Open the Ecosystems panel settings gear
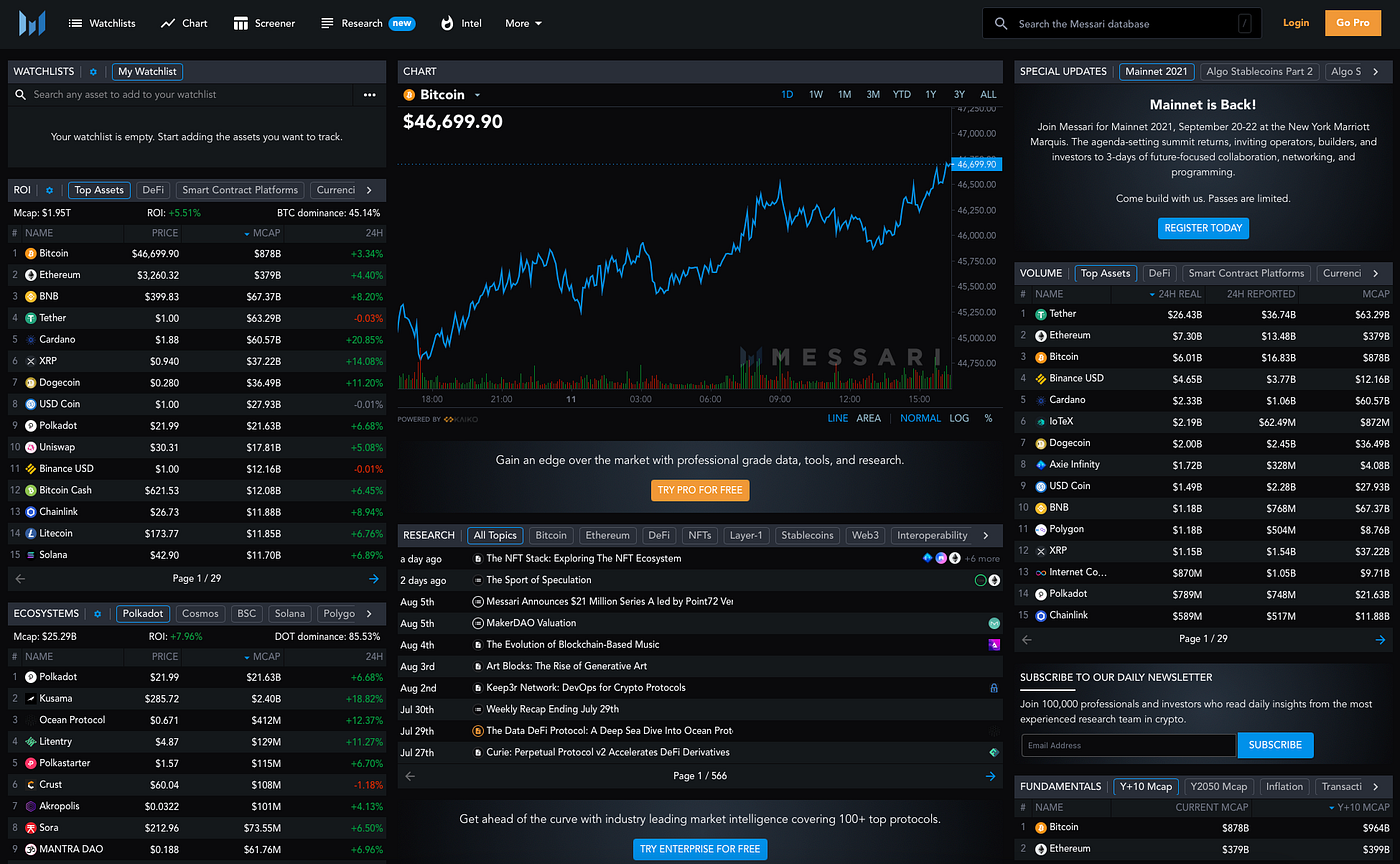This screenshot has width=1400, height=864. pyautogui.click(x=97, y=613)
